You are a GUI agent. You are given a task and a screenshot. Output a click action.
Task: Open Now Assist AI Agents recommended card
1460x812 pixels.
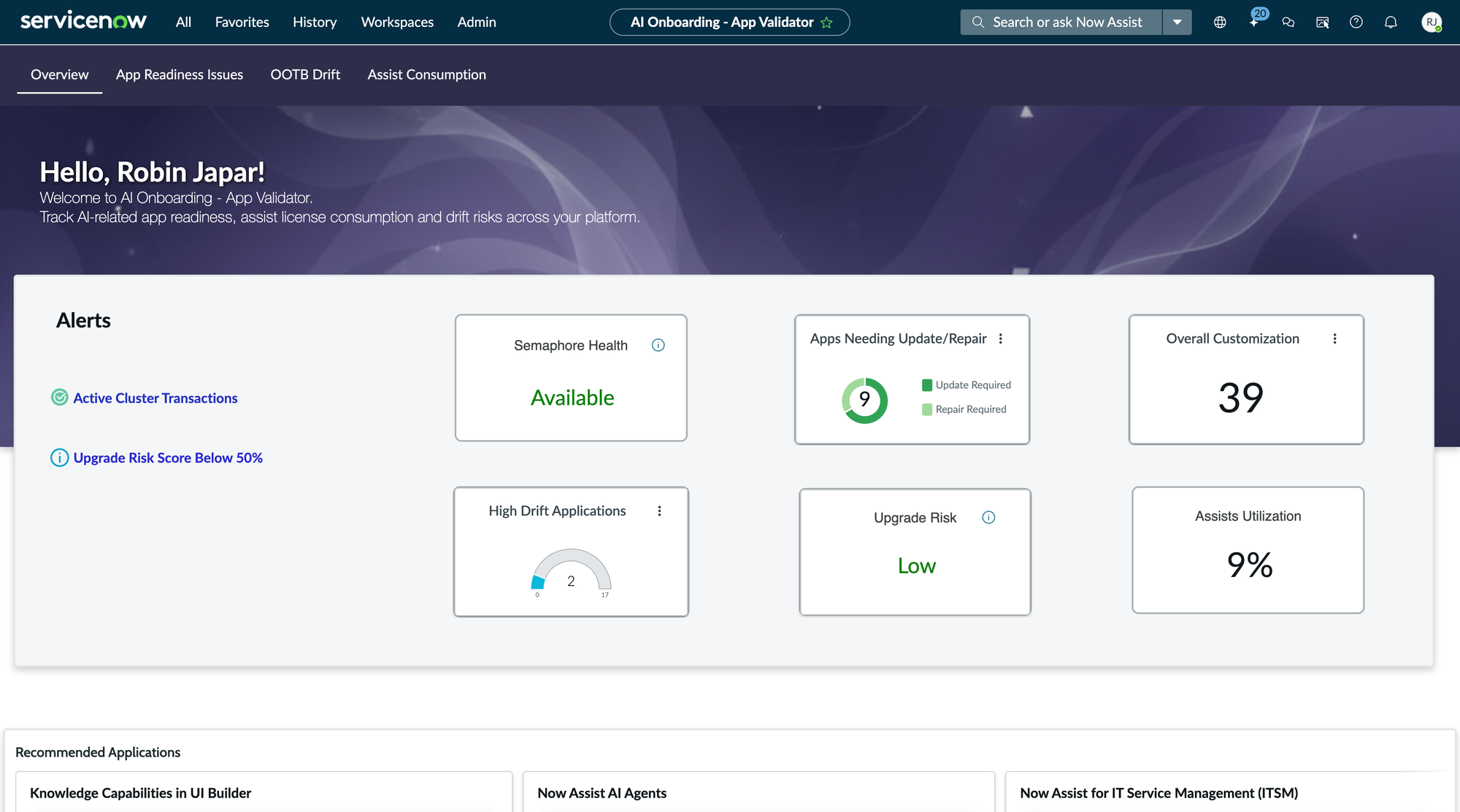click(758, 792)
